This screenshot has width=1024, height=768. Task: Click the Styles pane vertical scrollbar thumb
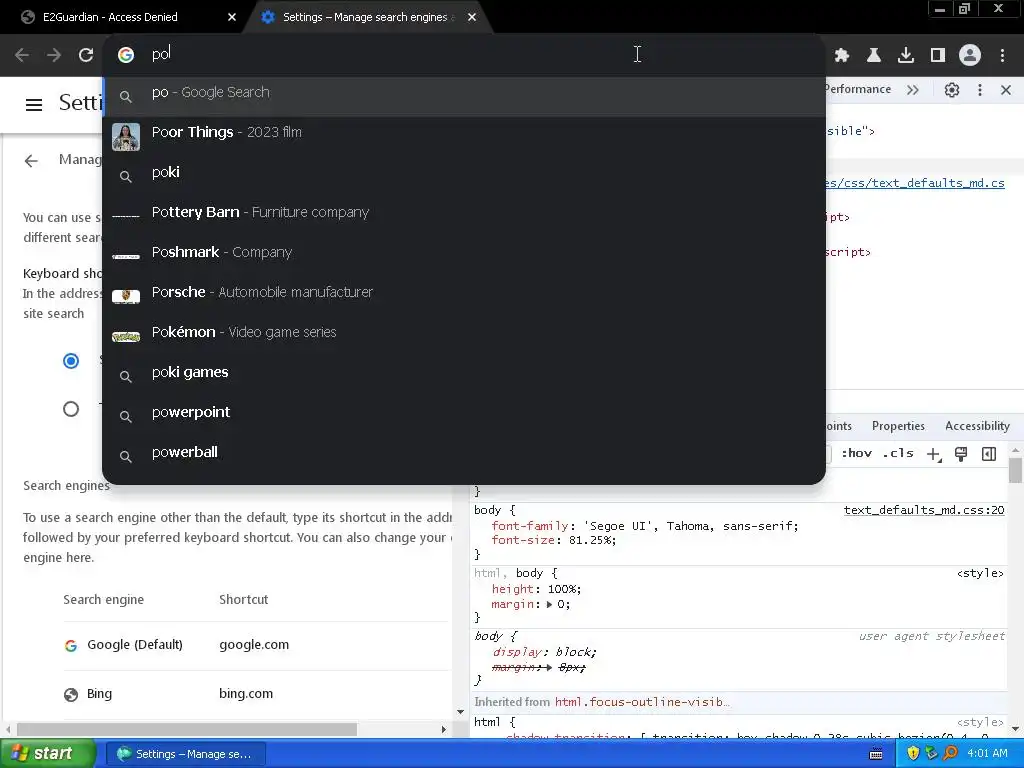click(x=1015, y=470)
